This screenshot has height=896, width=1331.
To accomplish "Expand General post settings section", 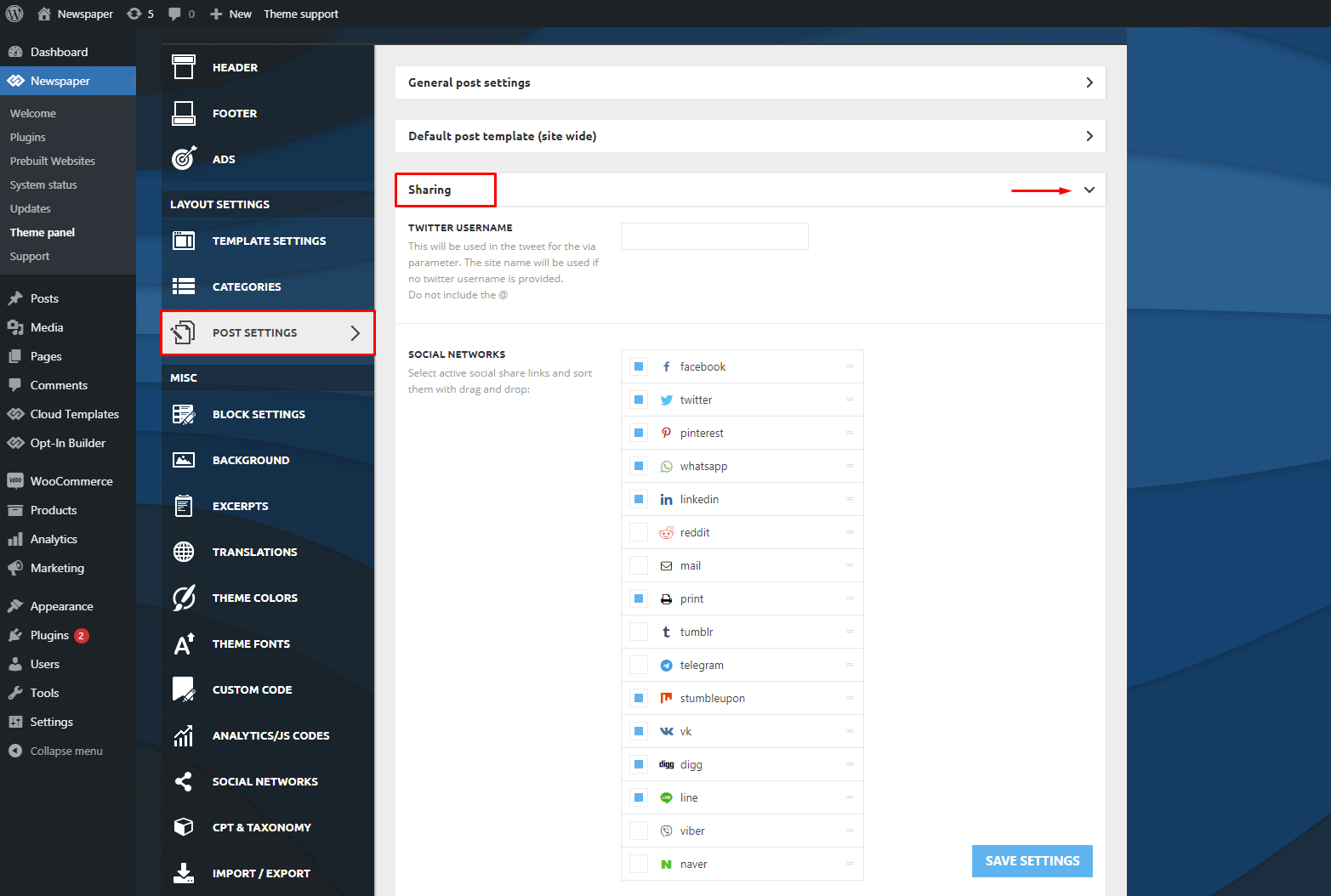I will click(750, 82).
